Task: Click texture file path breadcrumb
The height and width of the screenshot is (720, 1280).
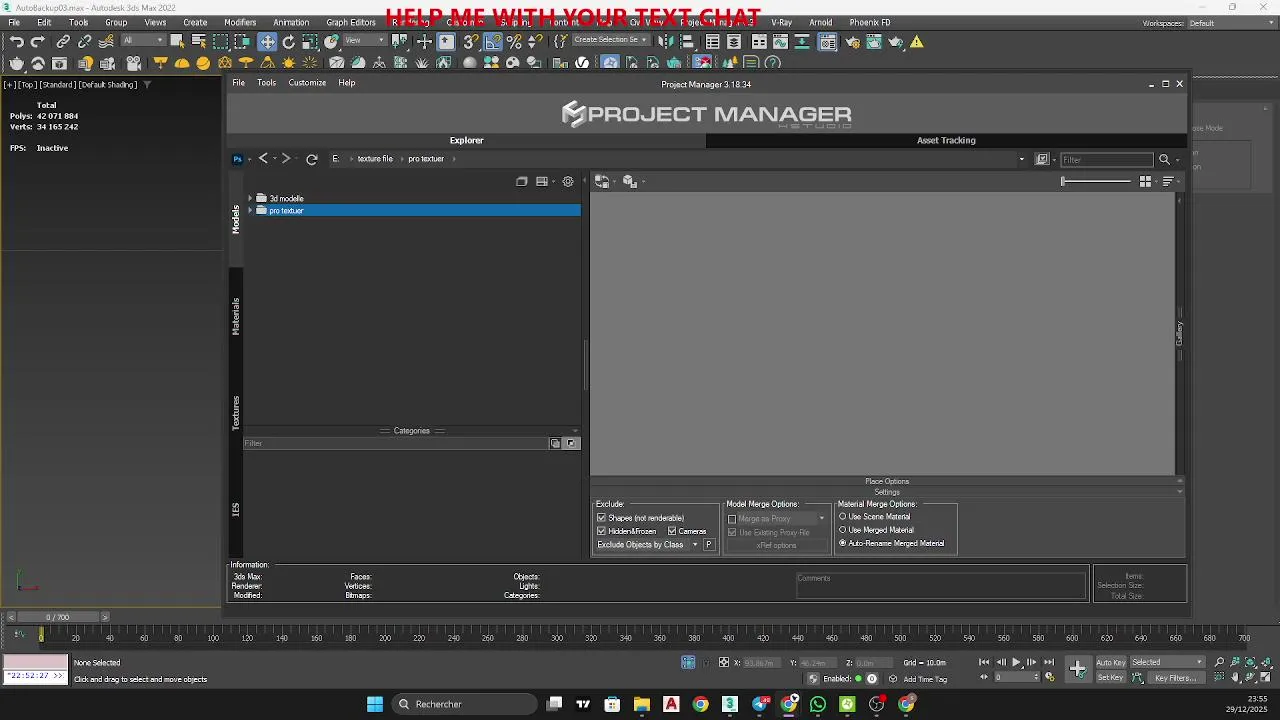Action: pos(375,159)
